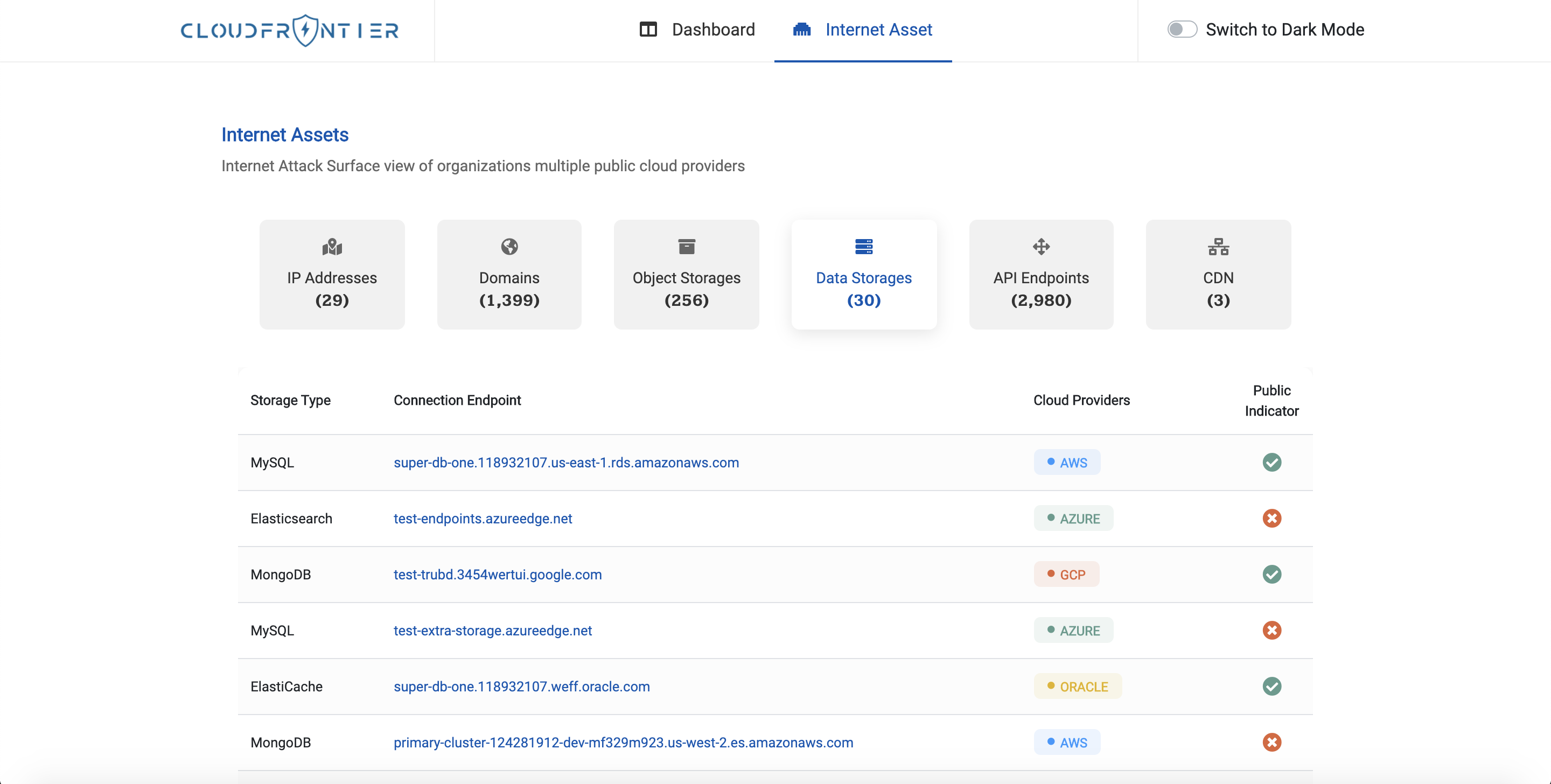
Task: Click the Internet Asset network icon
Action: pos(801,30)
